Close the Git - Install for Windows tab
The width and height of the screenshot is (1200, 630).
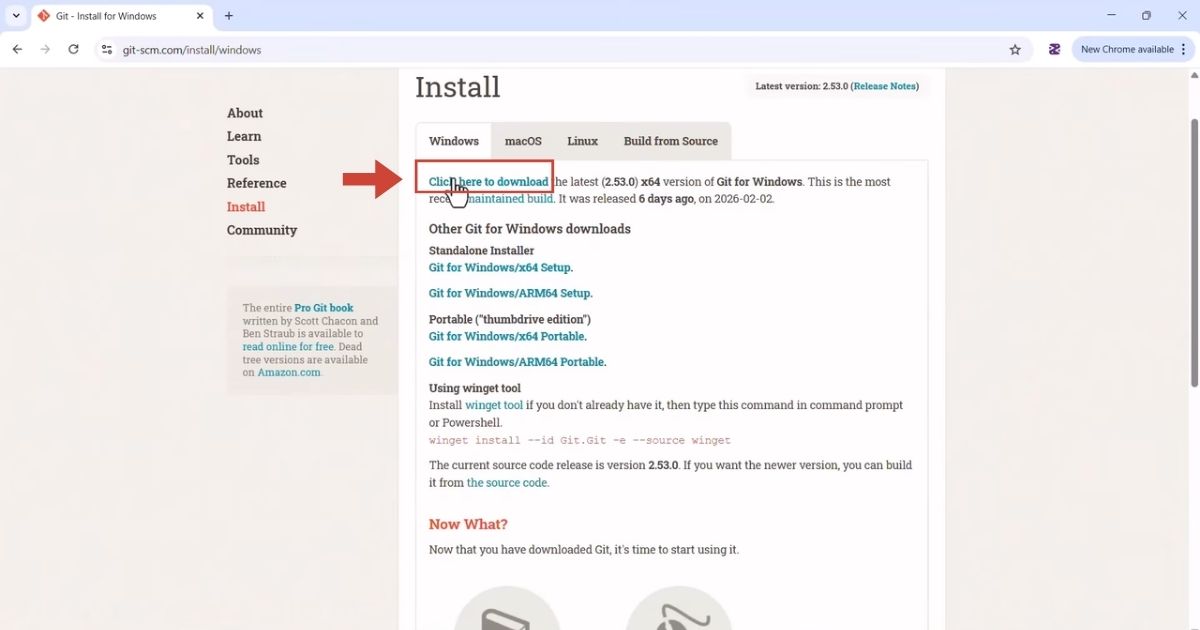(200, 16)
